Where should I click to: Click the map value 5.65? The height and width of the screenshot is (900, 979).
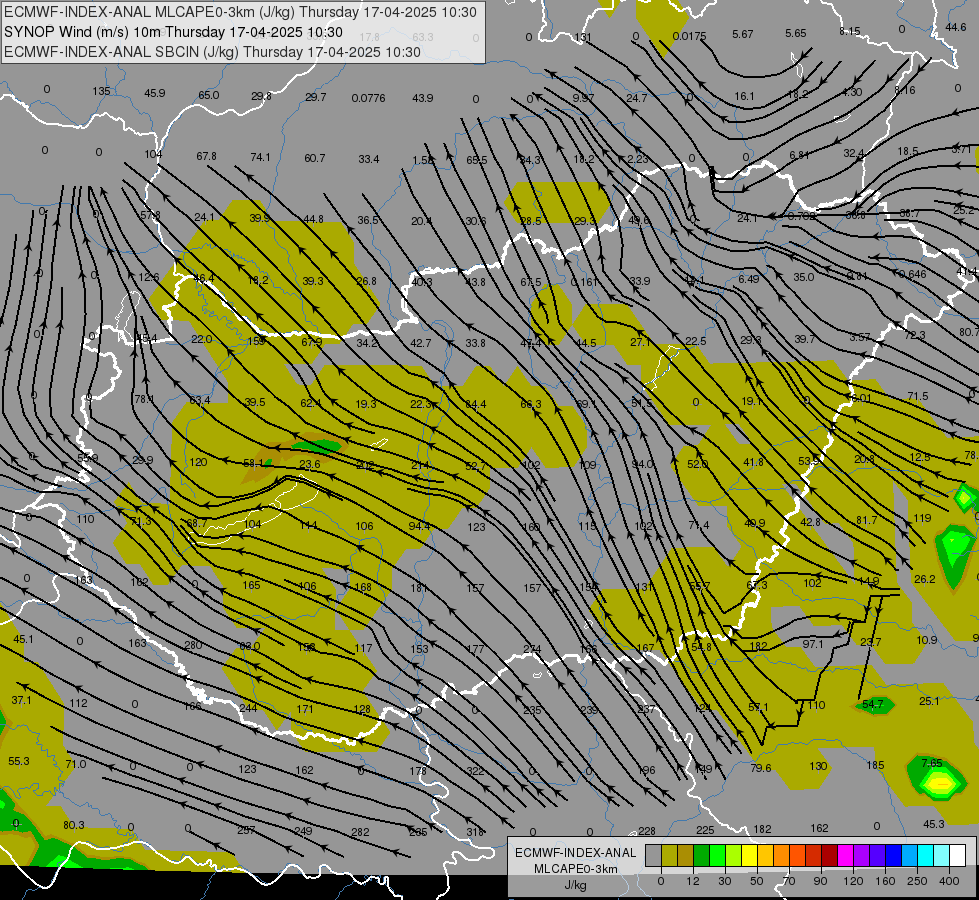796,33
